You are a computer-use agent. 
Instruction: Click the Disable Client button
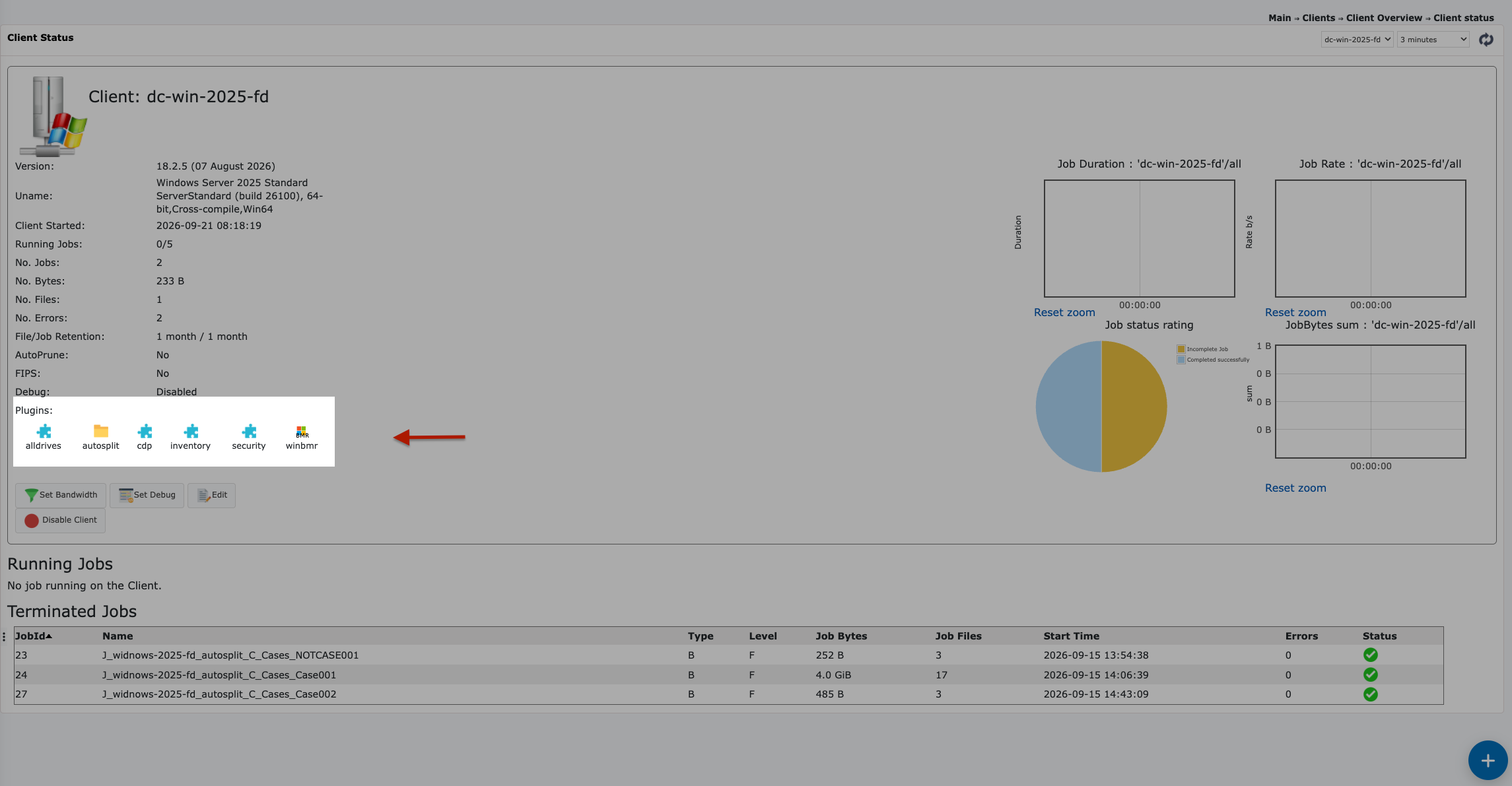pos(60,520)
